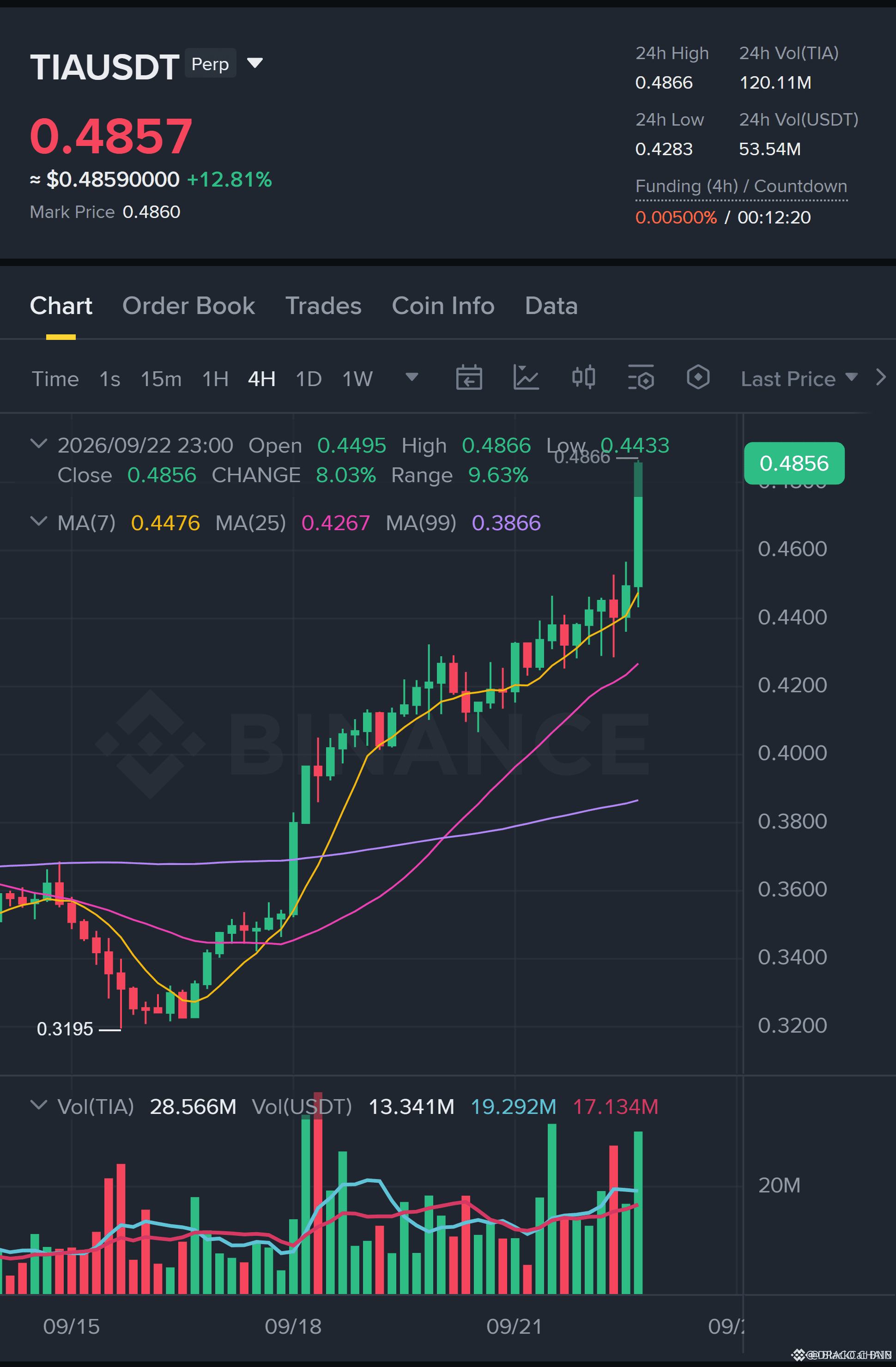Open the Last Price dropdown
Screen dimensions: 896x1367
pyautogui.click(x=799, y=379)
